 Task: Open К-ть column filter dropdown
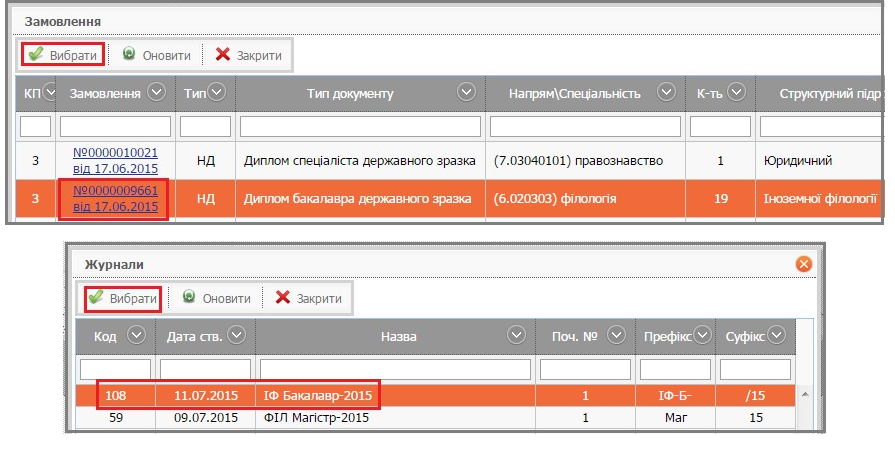pos(736,92)
